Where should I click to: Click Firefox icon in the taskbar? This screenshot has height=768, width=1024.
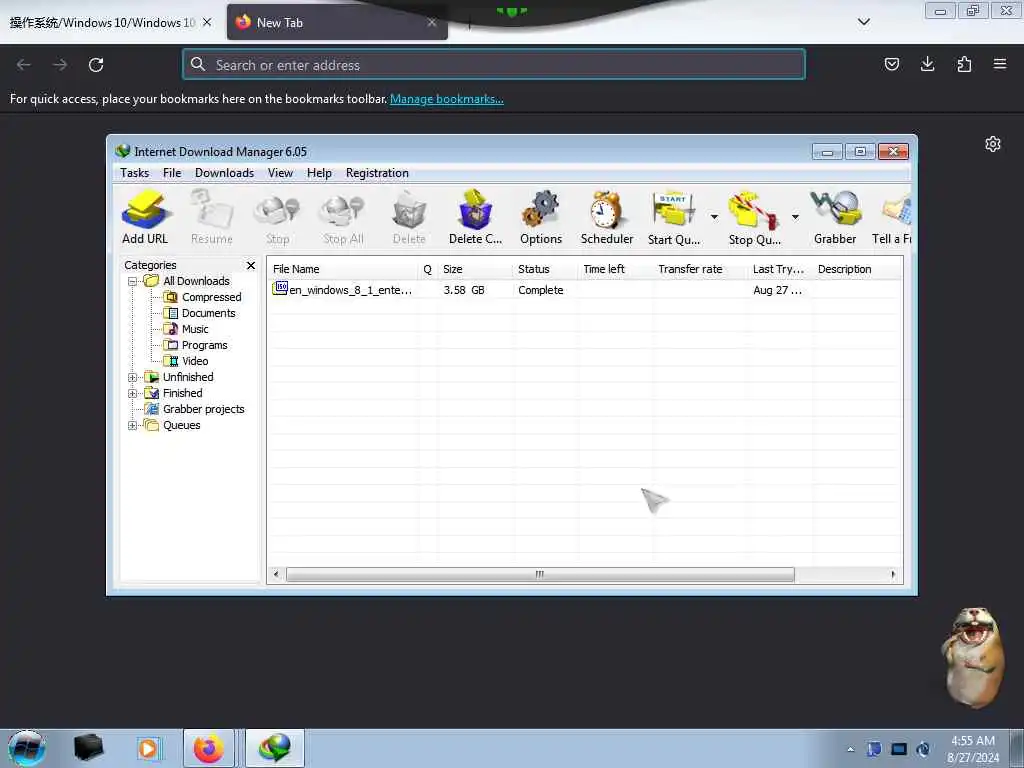tap(208, 748)
